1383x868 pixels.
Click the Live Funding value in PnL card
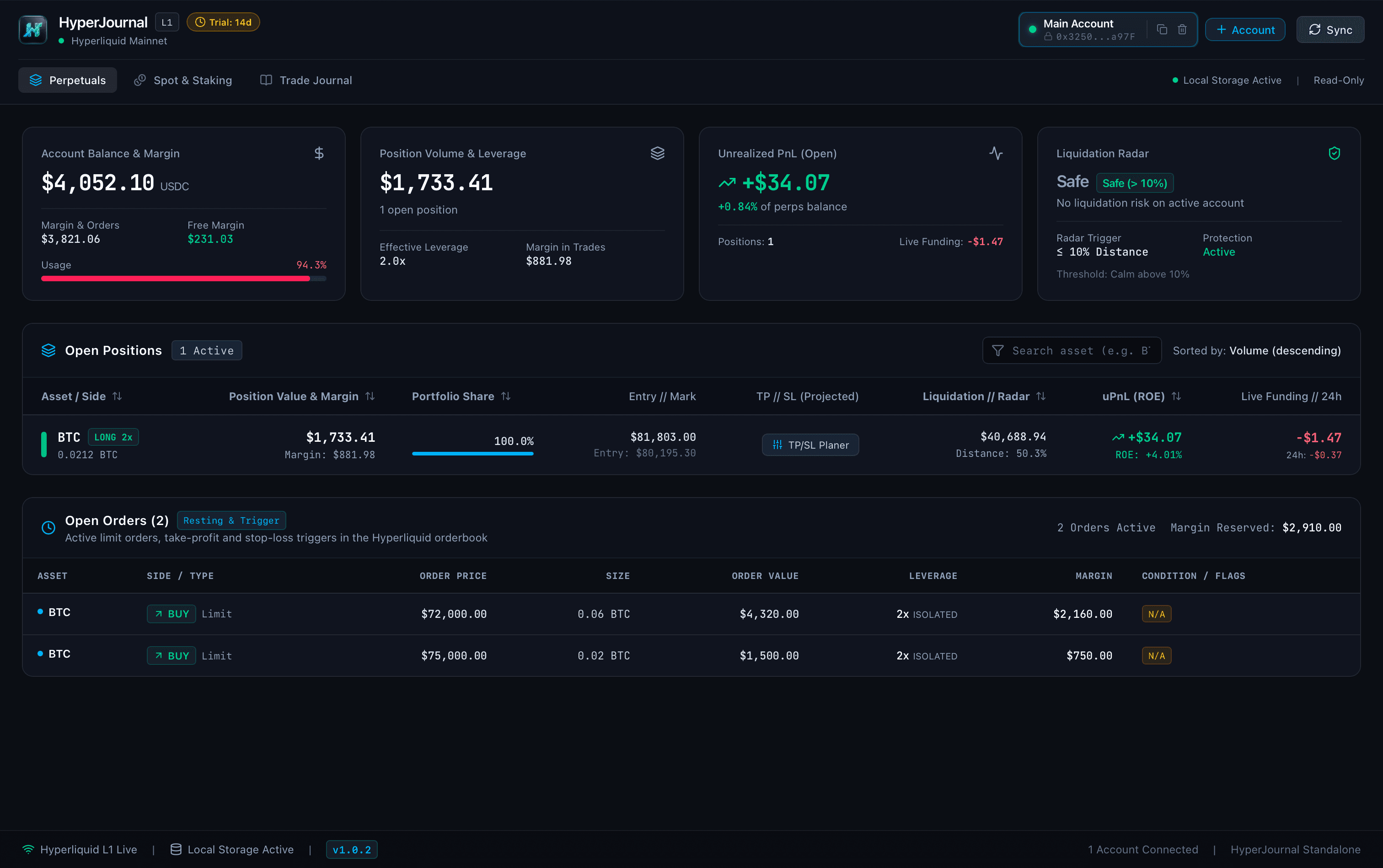tap(985, 241)
